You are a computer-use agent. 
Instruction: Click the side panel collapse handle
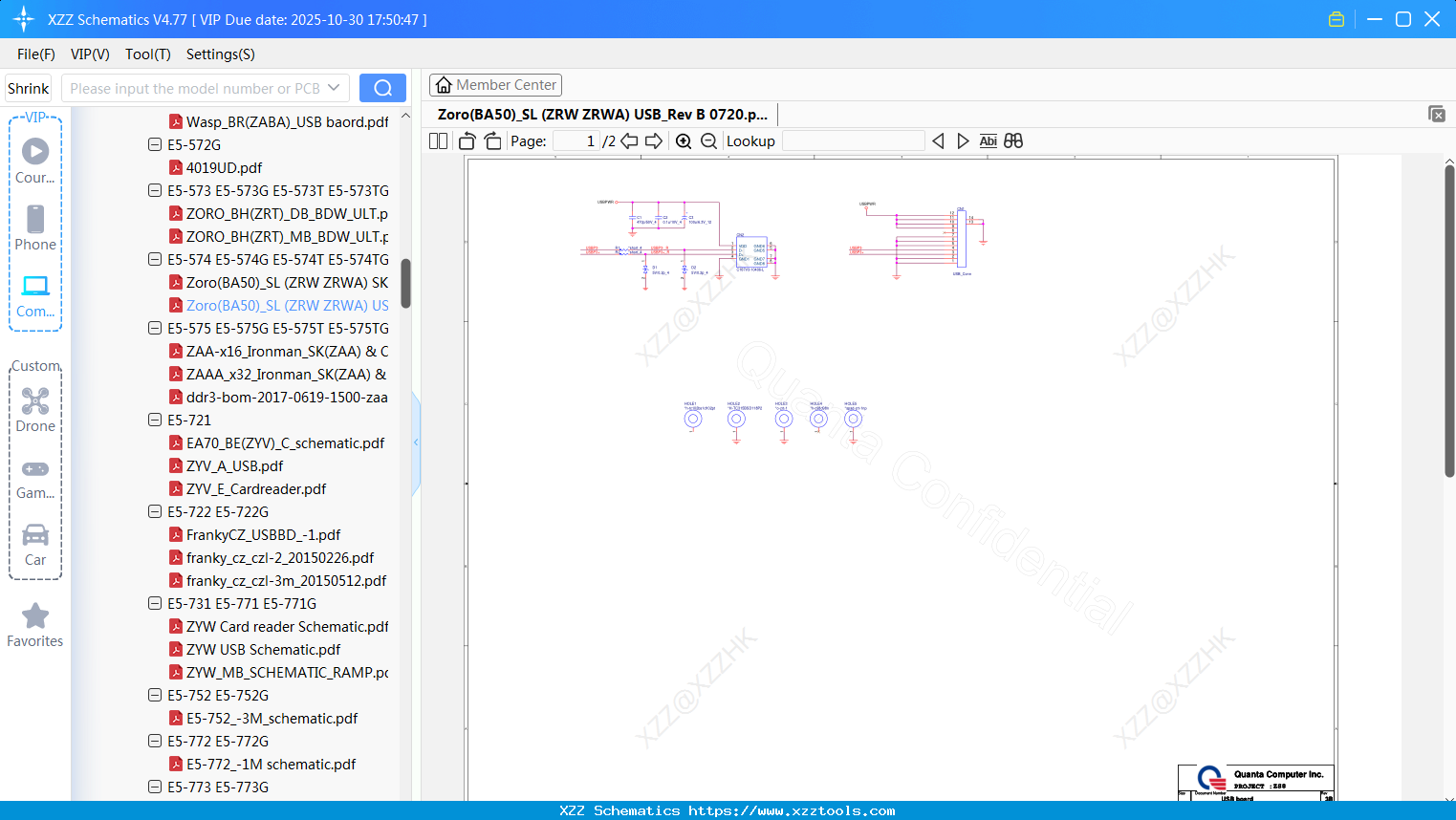(416, 442)
